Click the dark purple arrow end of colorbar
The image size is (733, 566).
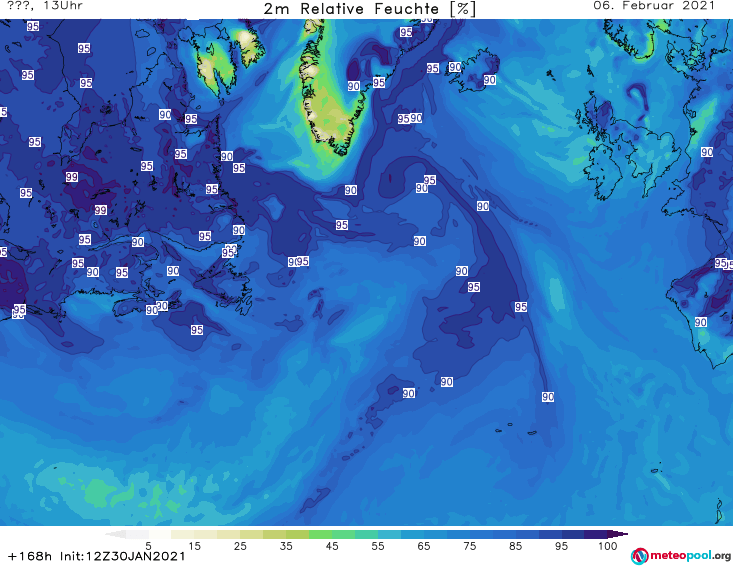point(618,534)
